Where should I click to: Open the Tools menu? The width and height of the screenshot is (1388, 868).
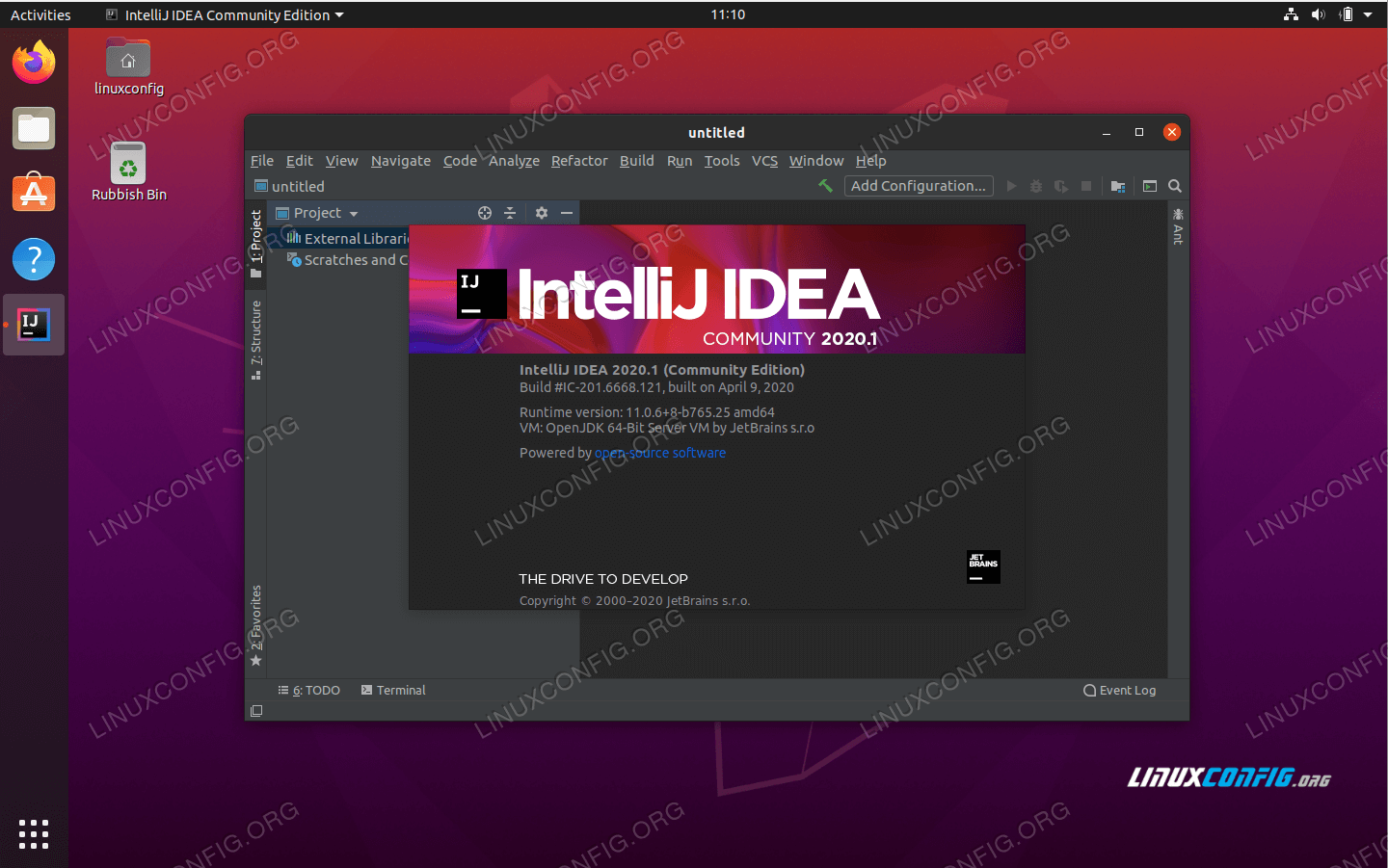(722, 161)
